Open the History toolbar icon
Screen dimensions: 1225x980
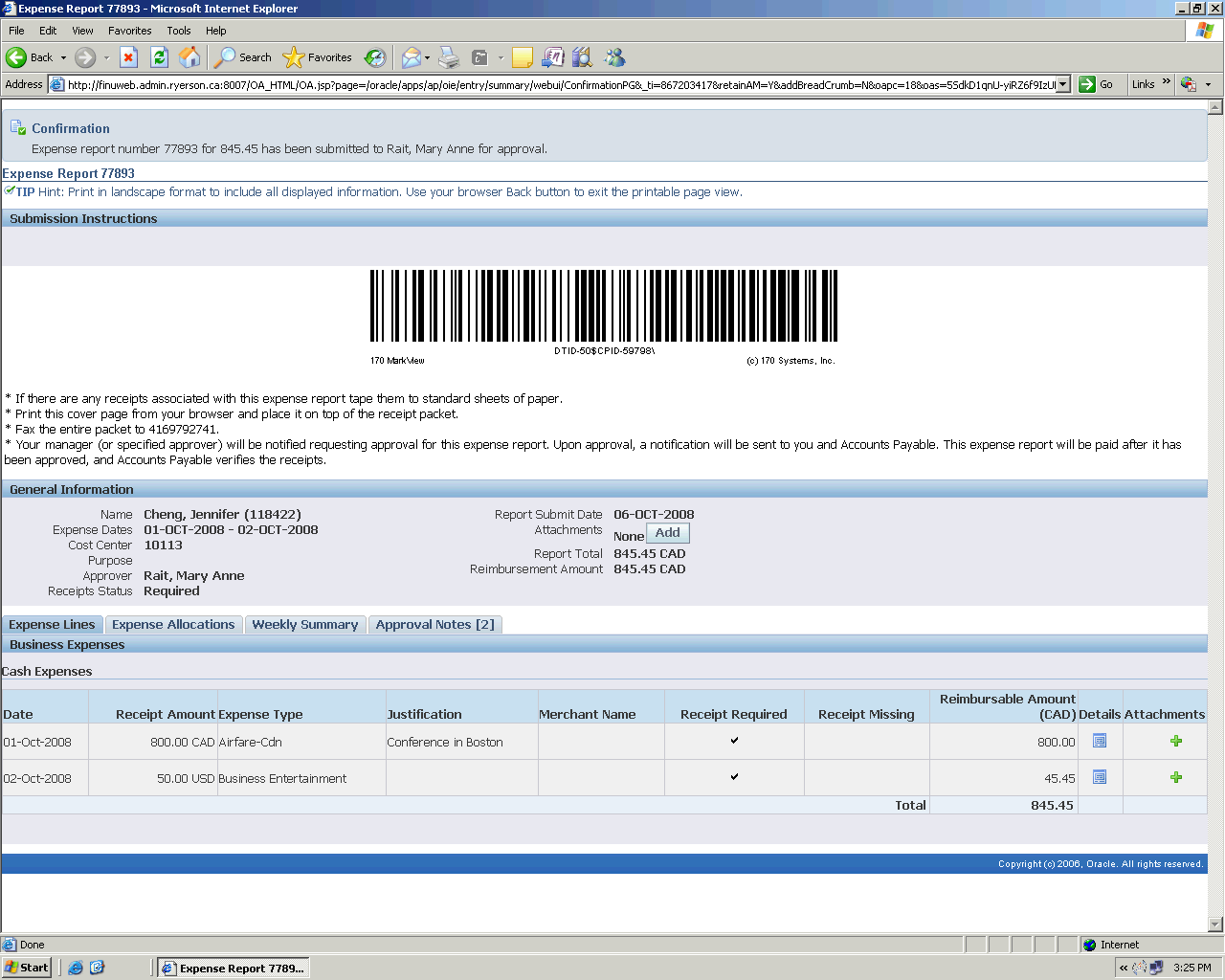pyautogui.click(x=375, y=57)
